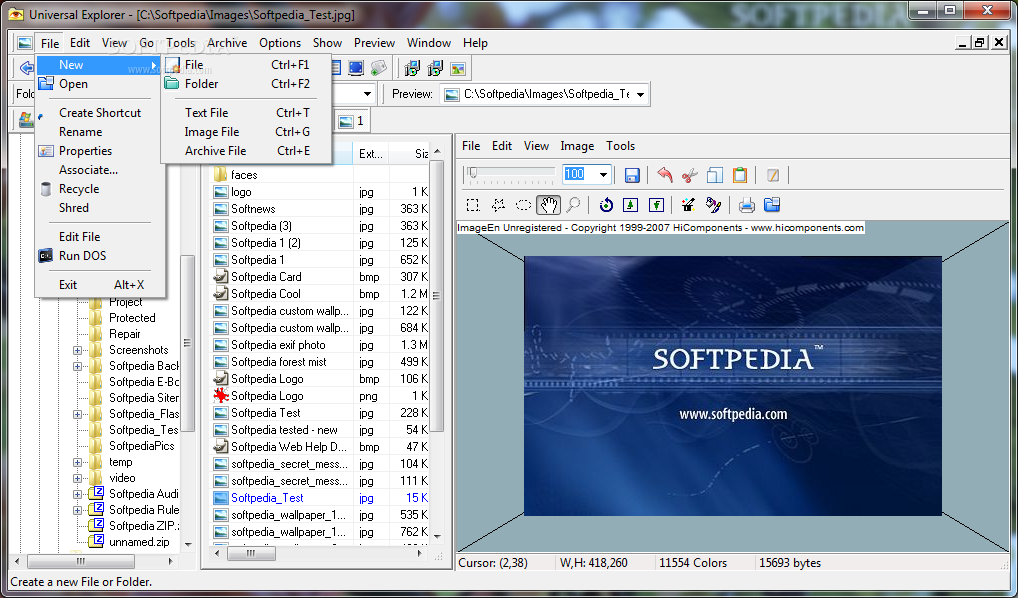Click the Windows drive icon on the tab row
Viewport: 1018px width, 598px height.
(26, 119)
